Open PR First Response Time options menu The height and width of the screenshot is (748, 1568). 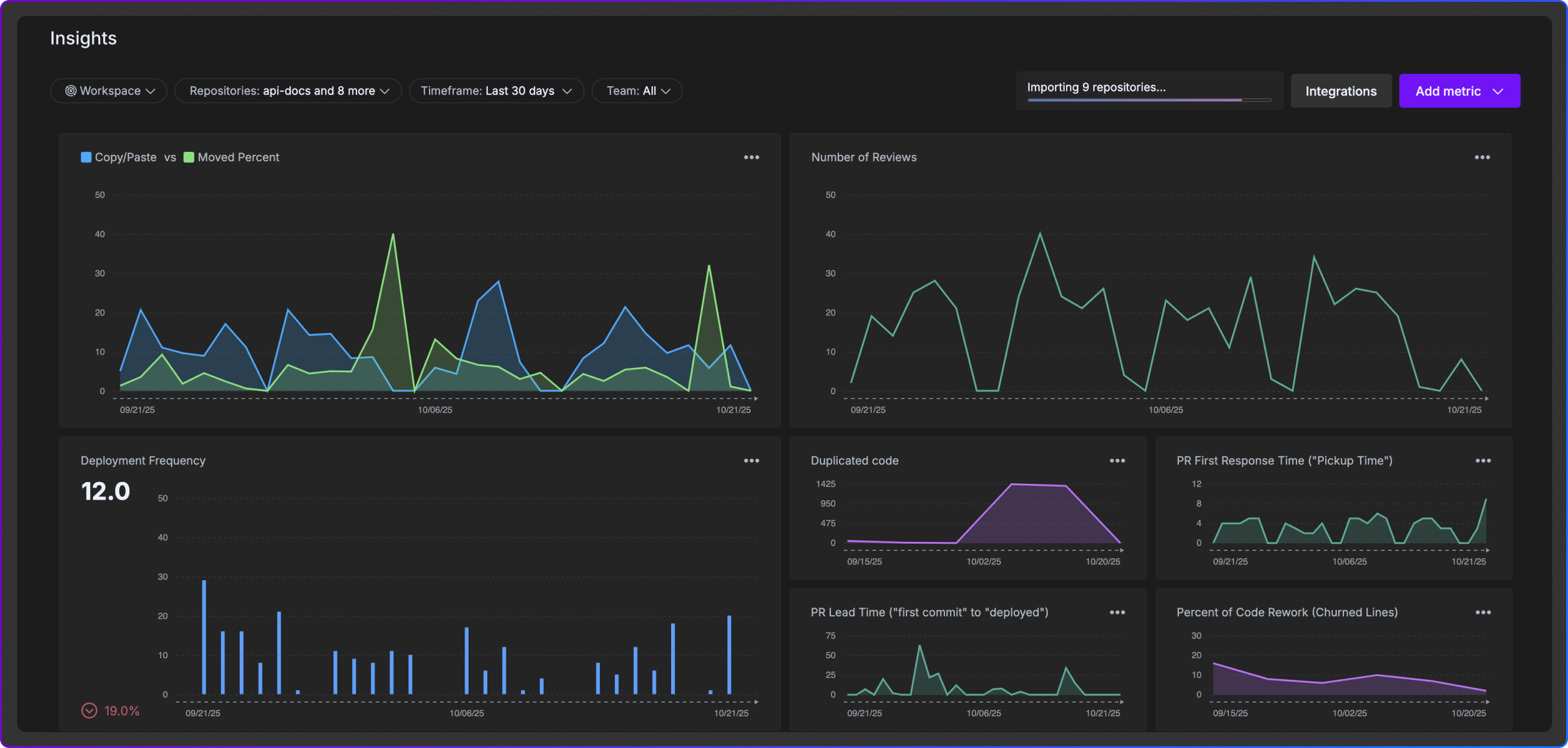coord(1483,461)
